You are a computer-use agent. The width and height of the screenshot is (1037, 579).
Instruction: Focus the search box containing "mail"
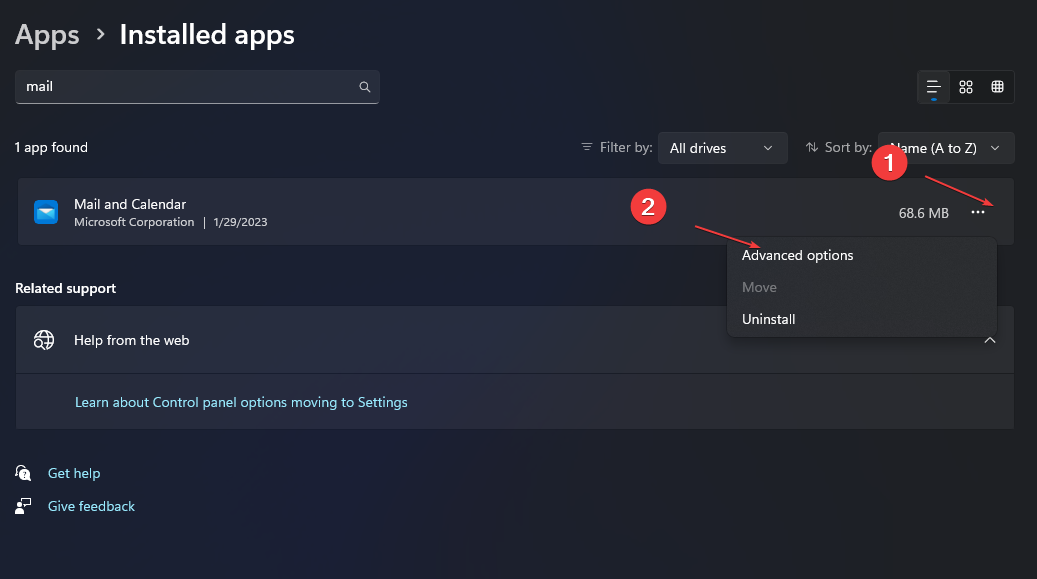pyautogui.click(x=190, y=87)
